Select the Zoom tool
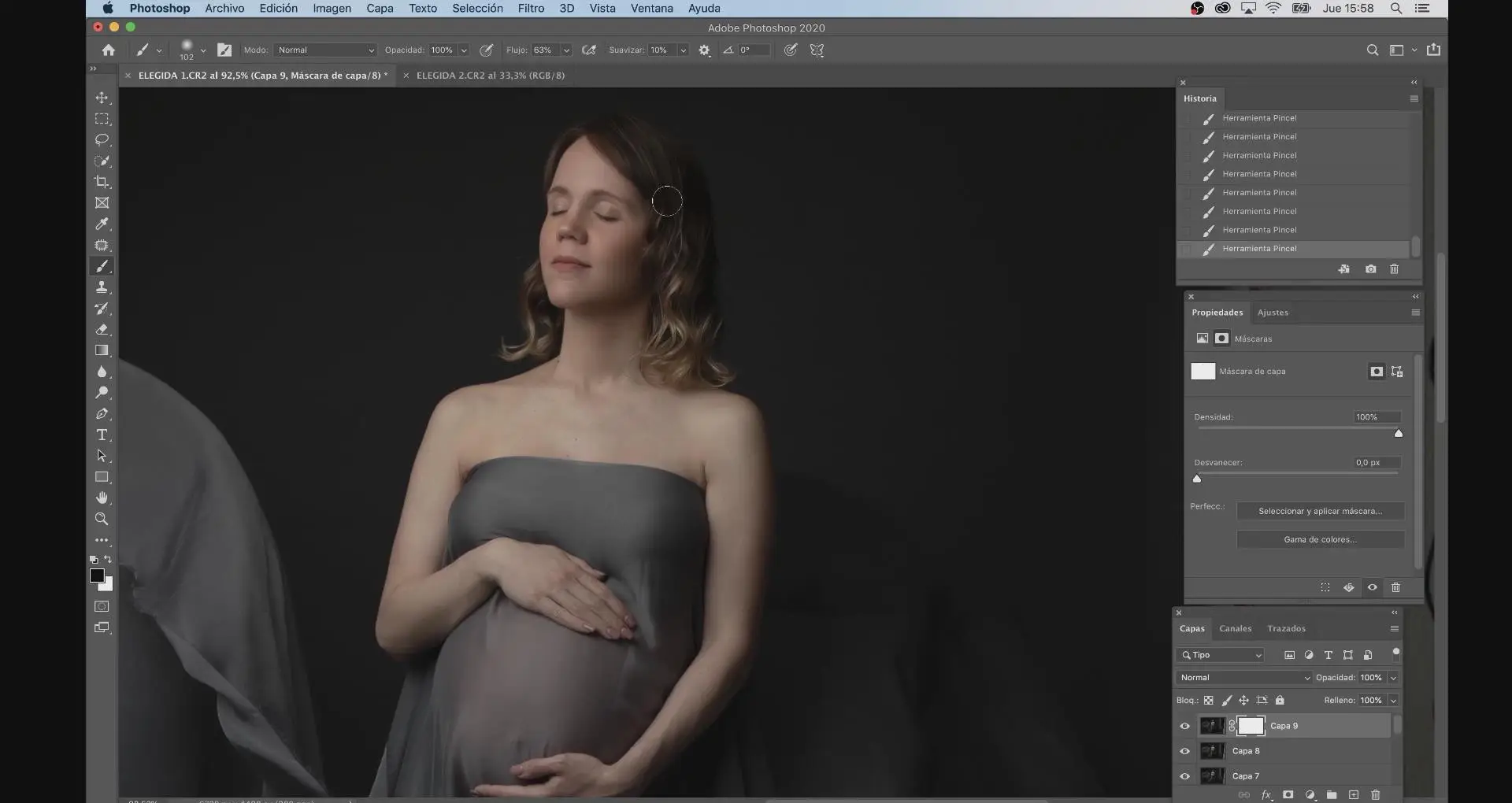The height and width of the screenshot is (803, 1512). [102, 519]
